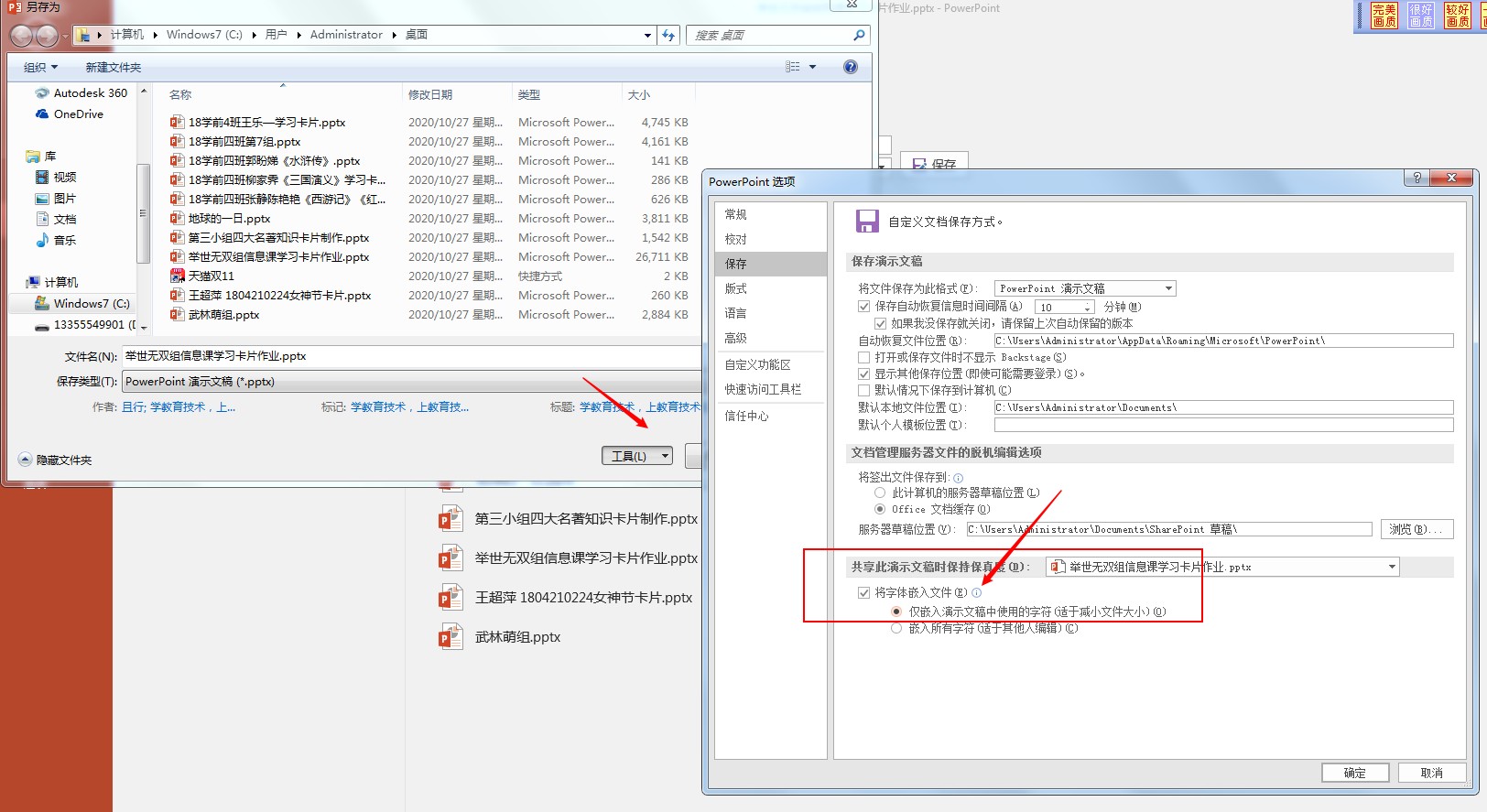Open the 常规 options category
The width and height of the screenshot is (1487, 812).
click(770, 214)
